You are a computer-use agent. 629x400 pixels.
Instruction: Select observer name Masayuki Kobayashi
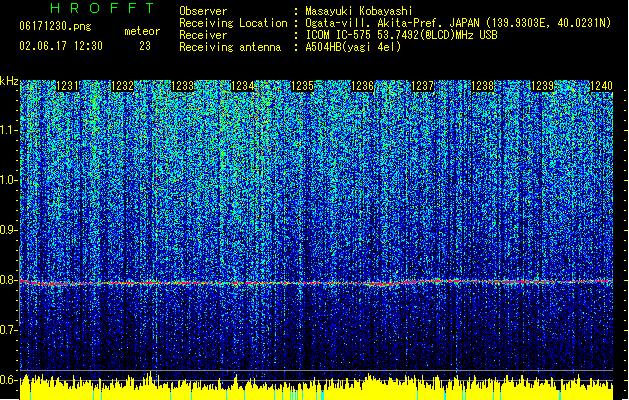[x=359, y=11]
